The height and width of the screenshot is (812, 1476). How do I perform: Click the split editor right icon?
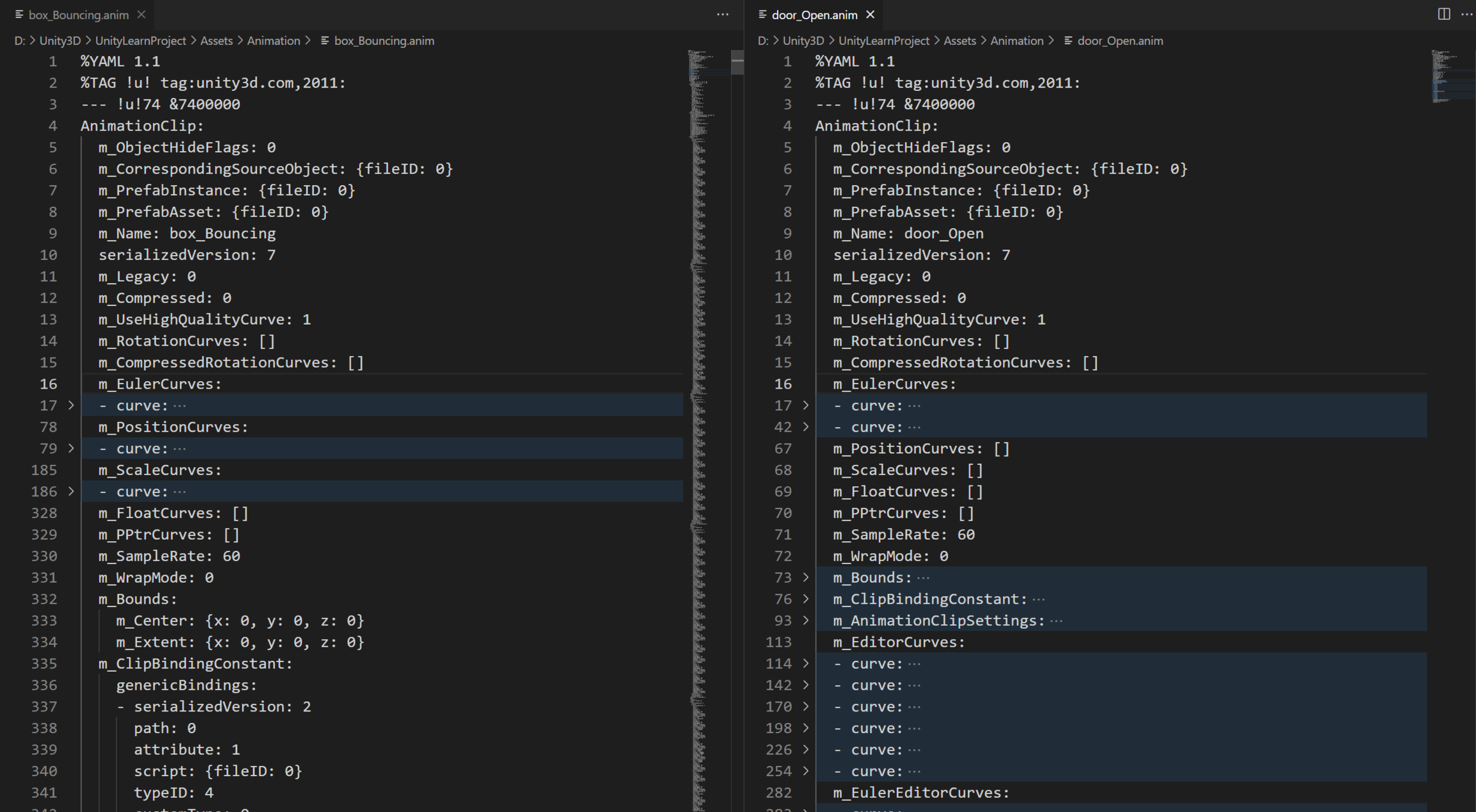coord(1443,14)
